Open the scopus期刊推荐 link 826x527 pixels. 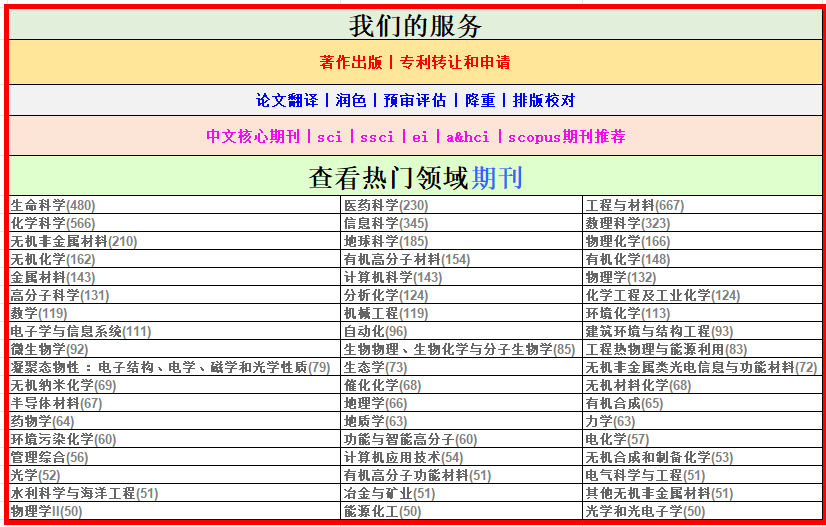(x=567, y=136)
